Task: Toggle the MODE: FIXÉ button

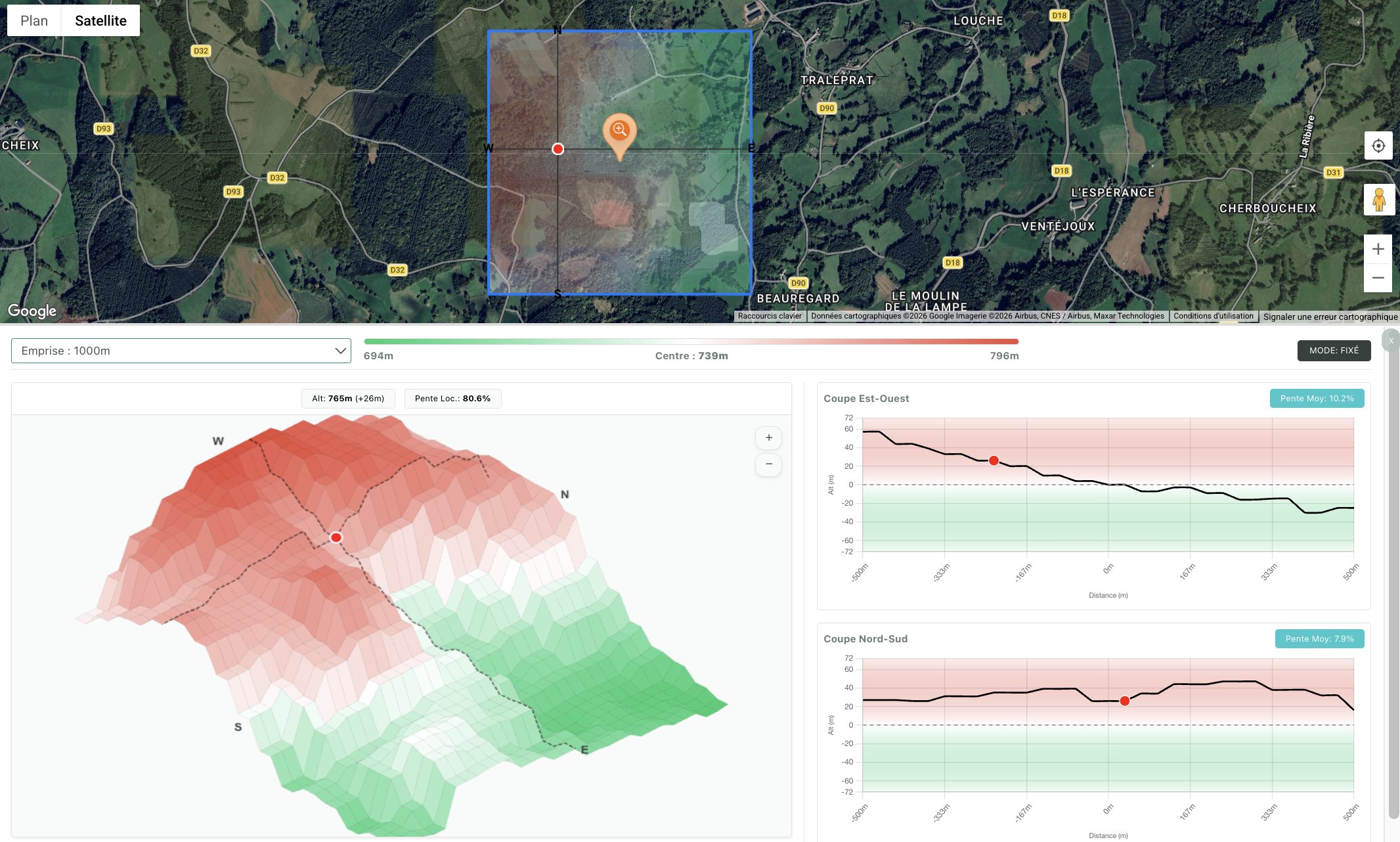Action: click(1334, 351)
